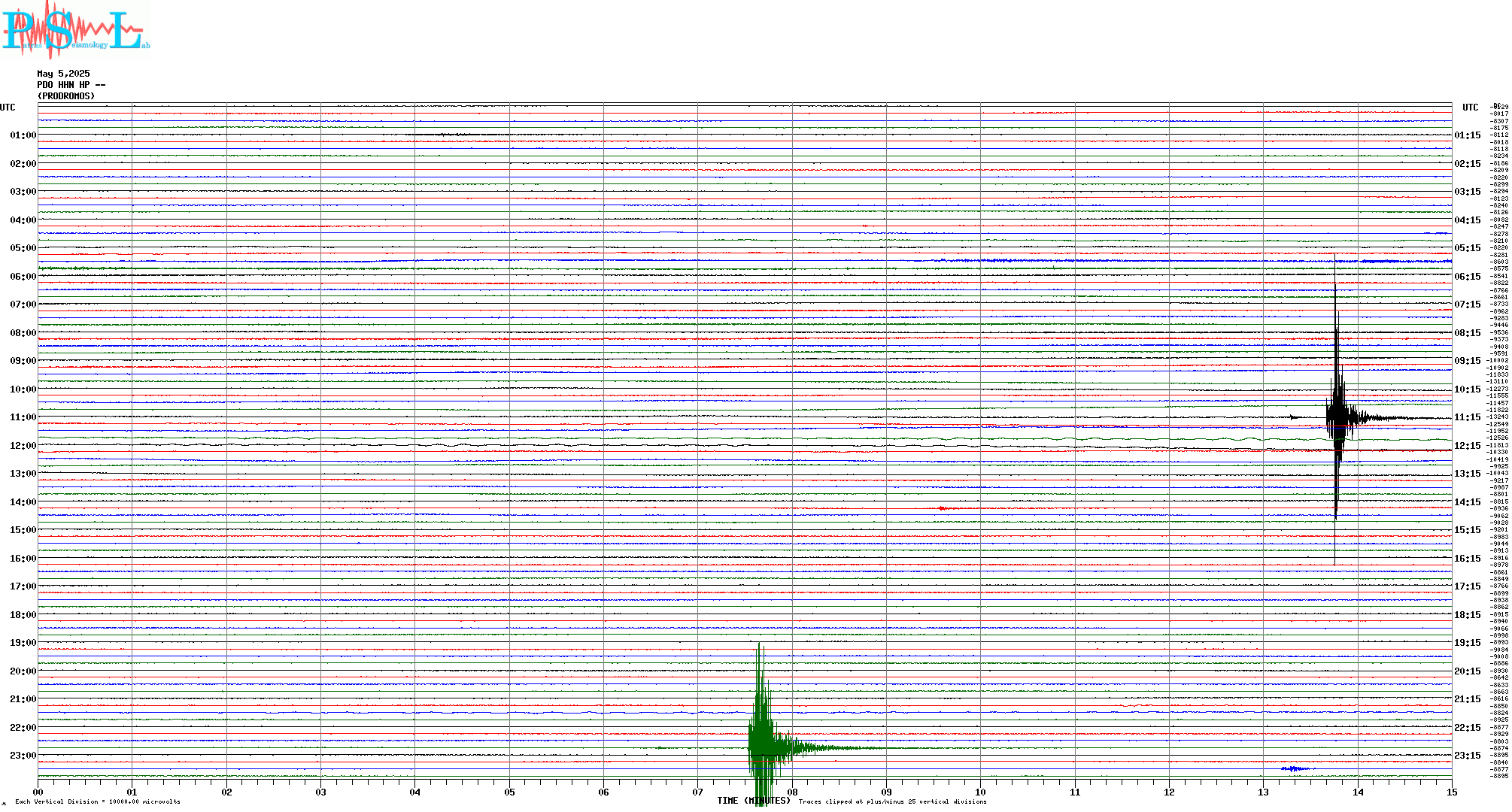The width and height of the screenshot is (1512, 812).
Task: Select the 23:00 hour label
Action: (23, 756)
